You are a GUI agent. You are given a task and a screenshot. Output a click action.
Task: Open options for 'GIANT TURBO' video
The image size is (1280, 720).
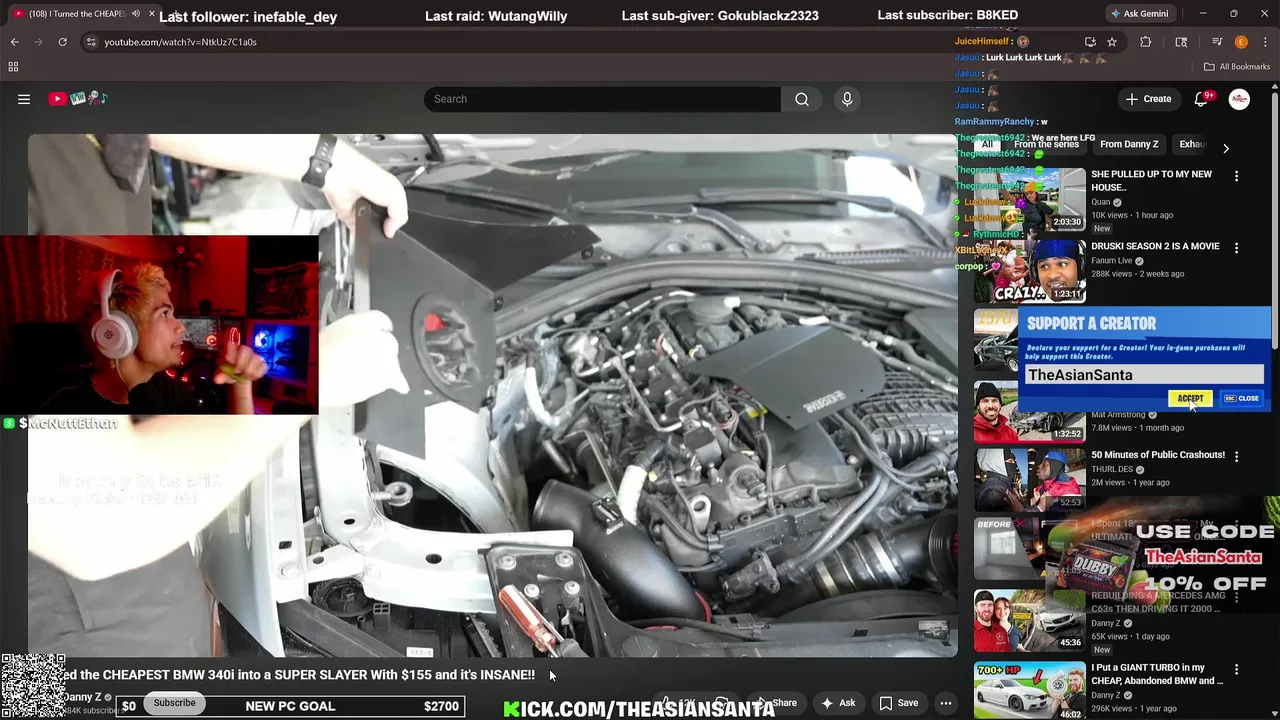click(1236, 669)
